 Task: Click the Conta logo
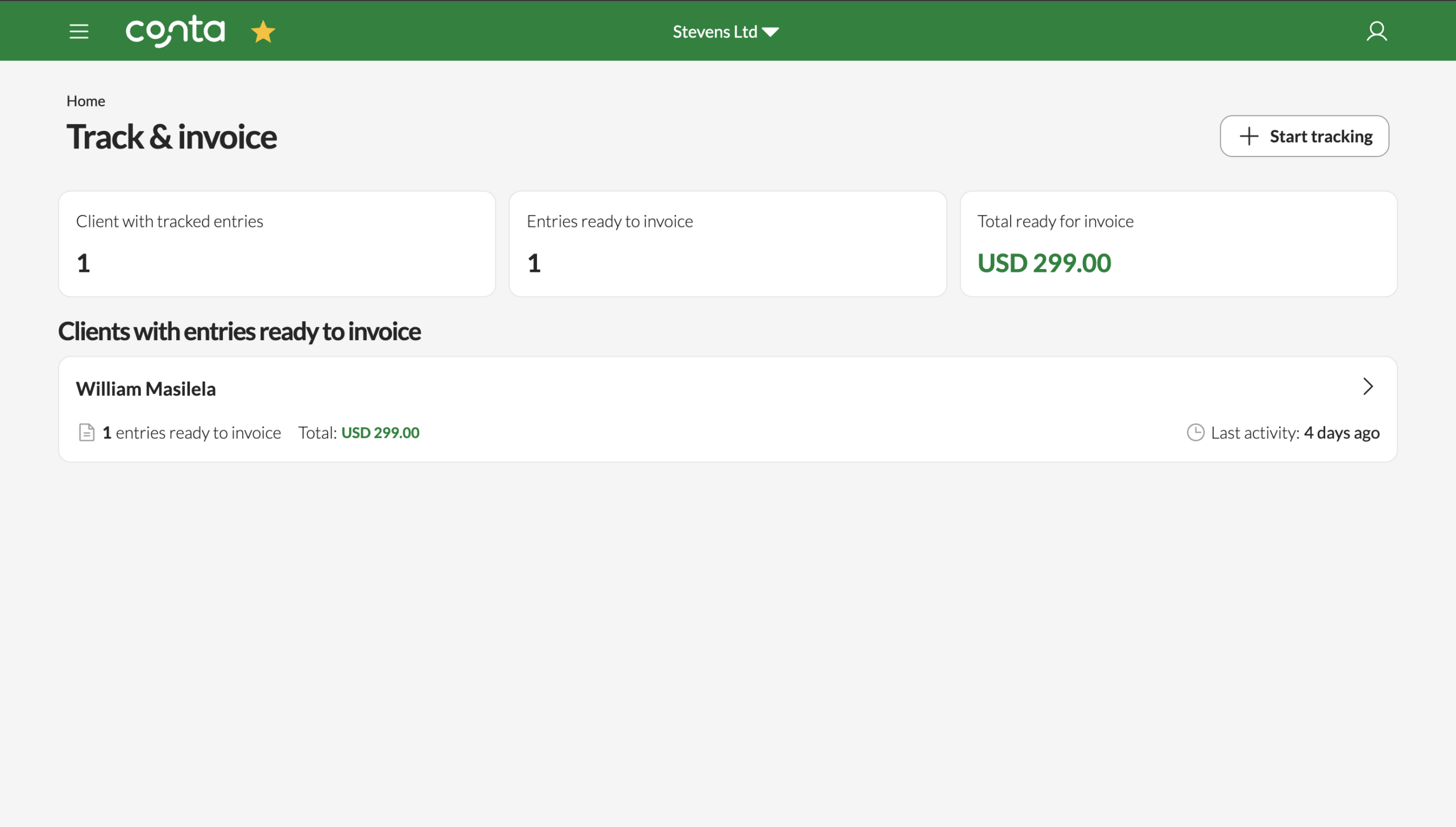coord(175,31)
